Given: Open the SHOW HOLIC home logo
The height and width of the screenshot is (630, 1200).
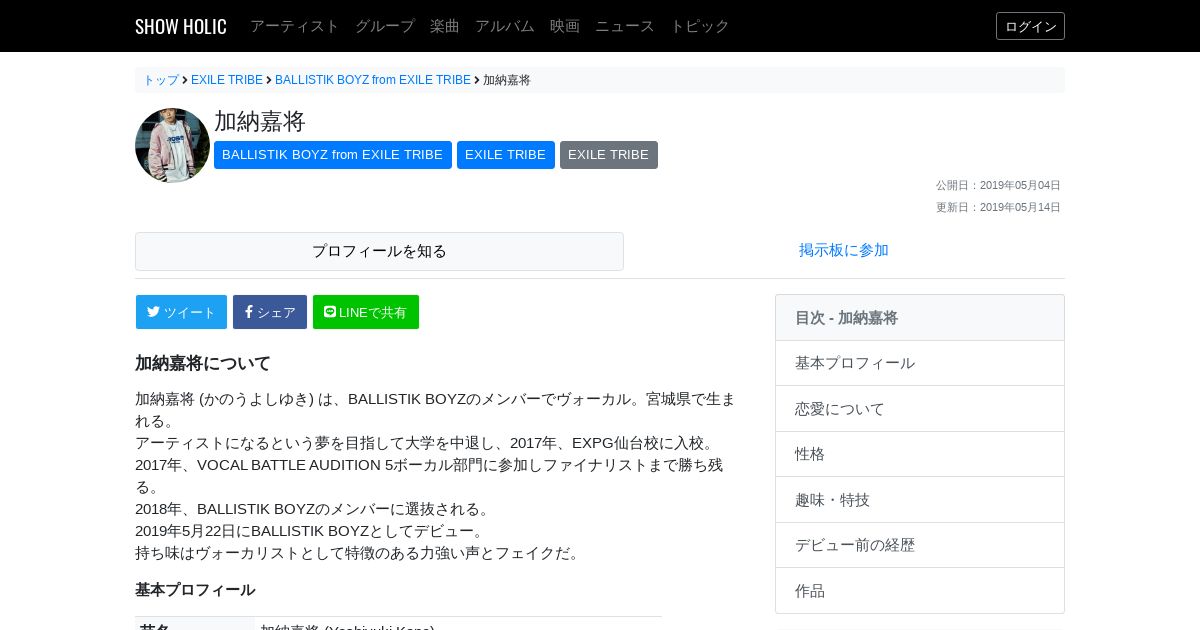Looking at the screenshot, I should click(x=181, y=26).
